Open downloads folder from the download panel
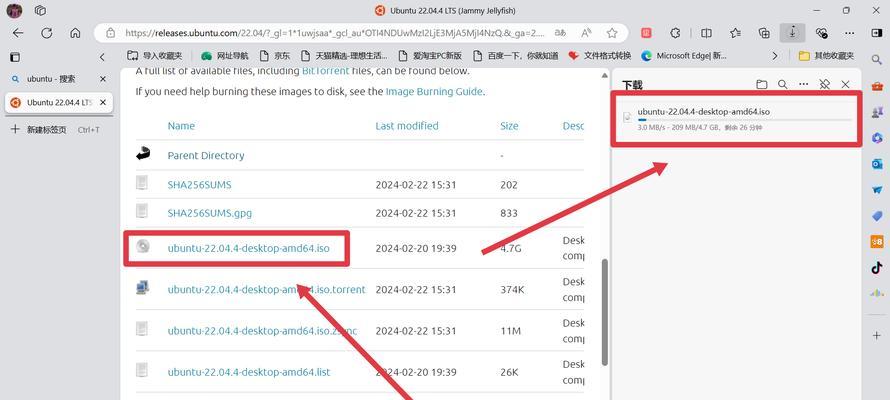The height and width of the screenshot is (400, 890). point(762,85)
